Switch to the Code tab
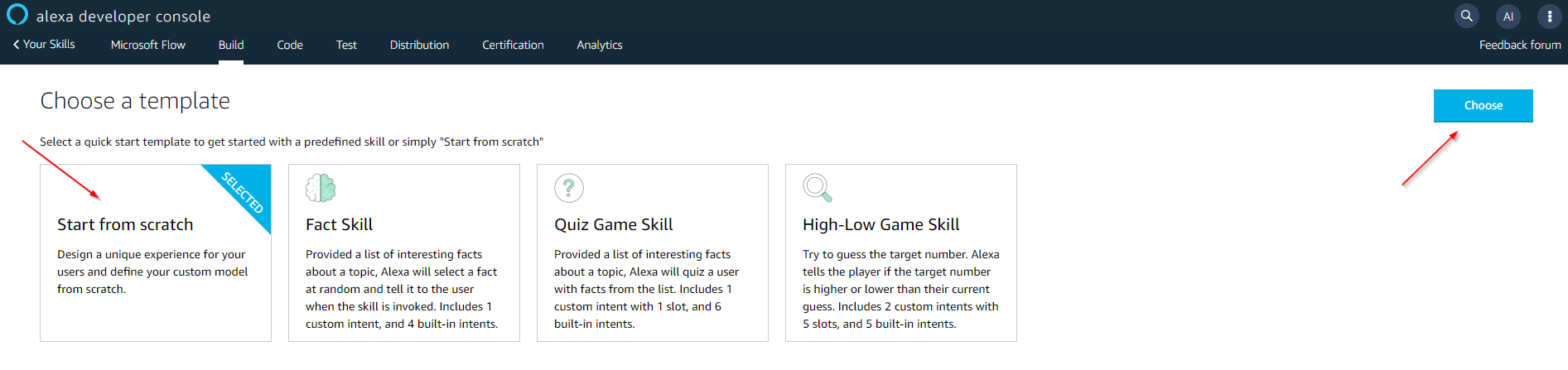The width and height of the screenshot is (1568, 370). coord(290,45)
